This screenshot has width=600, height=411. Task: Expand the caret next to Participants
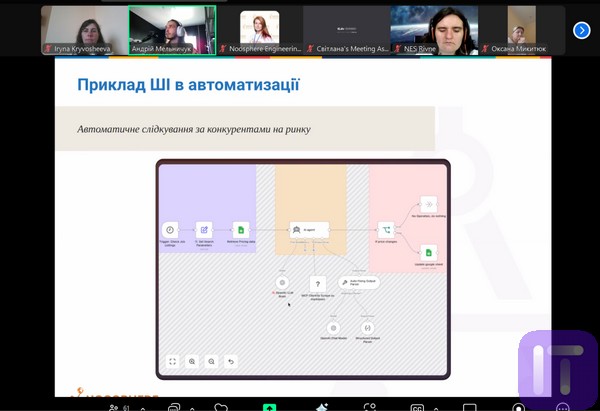tap(143, 409)
